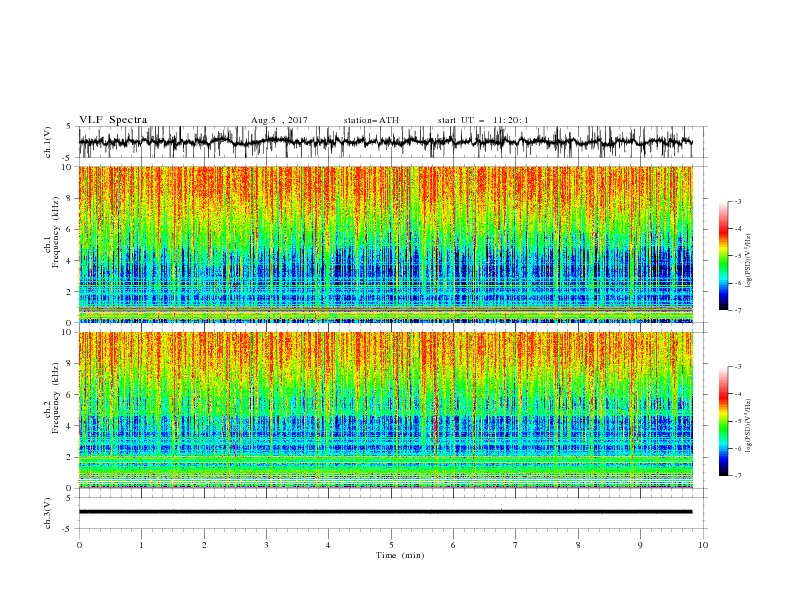The height and width of the screenshot is (612, 792).
Task: Click the ch.1 spectrogram color scale bar
Action: coord(724,256)
